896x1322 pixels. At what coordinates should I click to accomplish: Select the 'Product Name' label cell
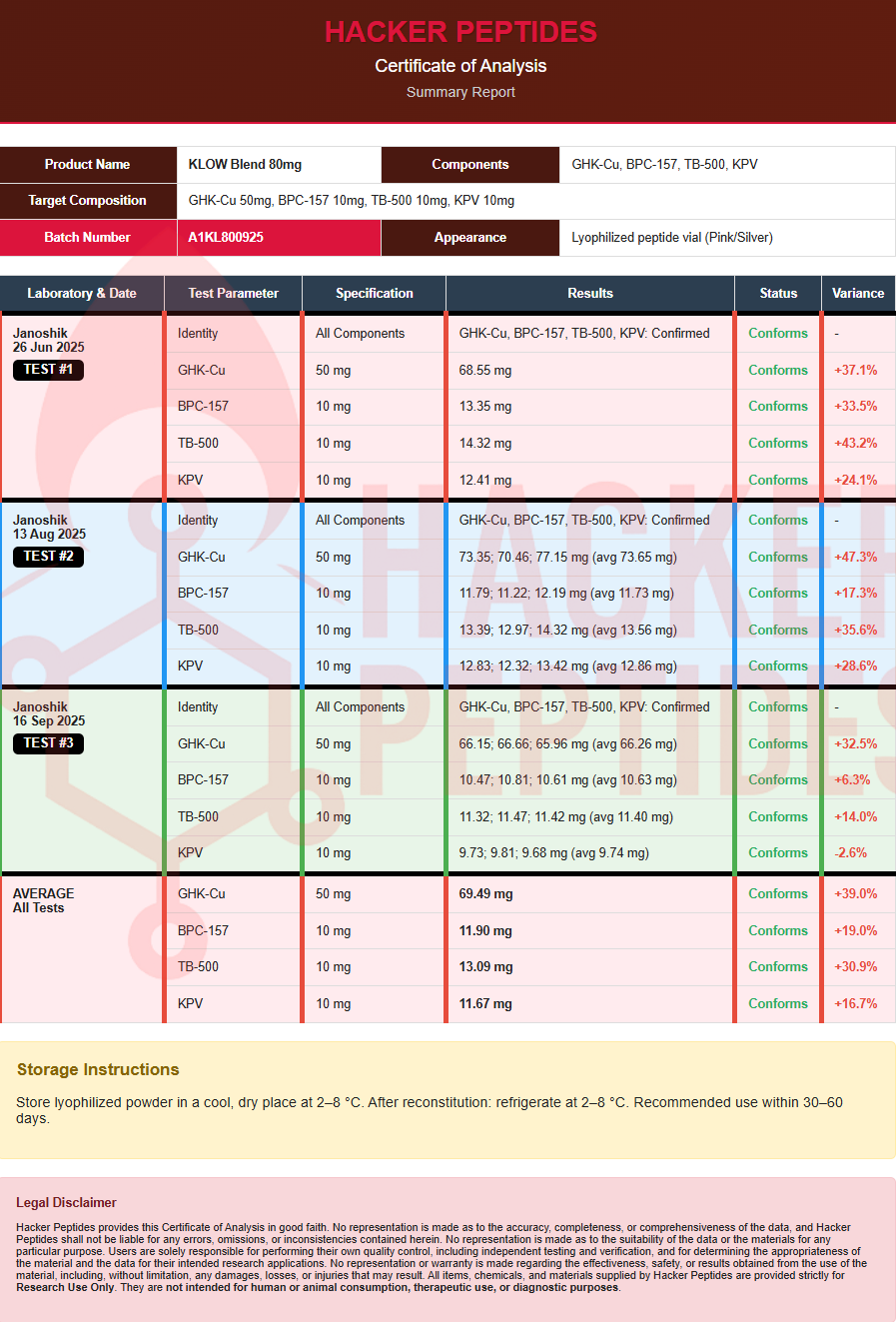click(x=88, y=165)
